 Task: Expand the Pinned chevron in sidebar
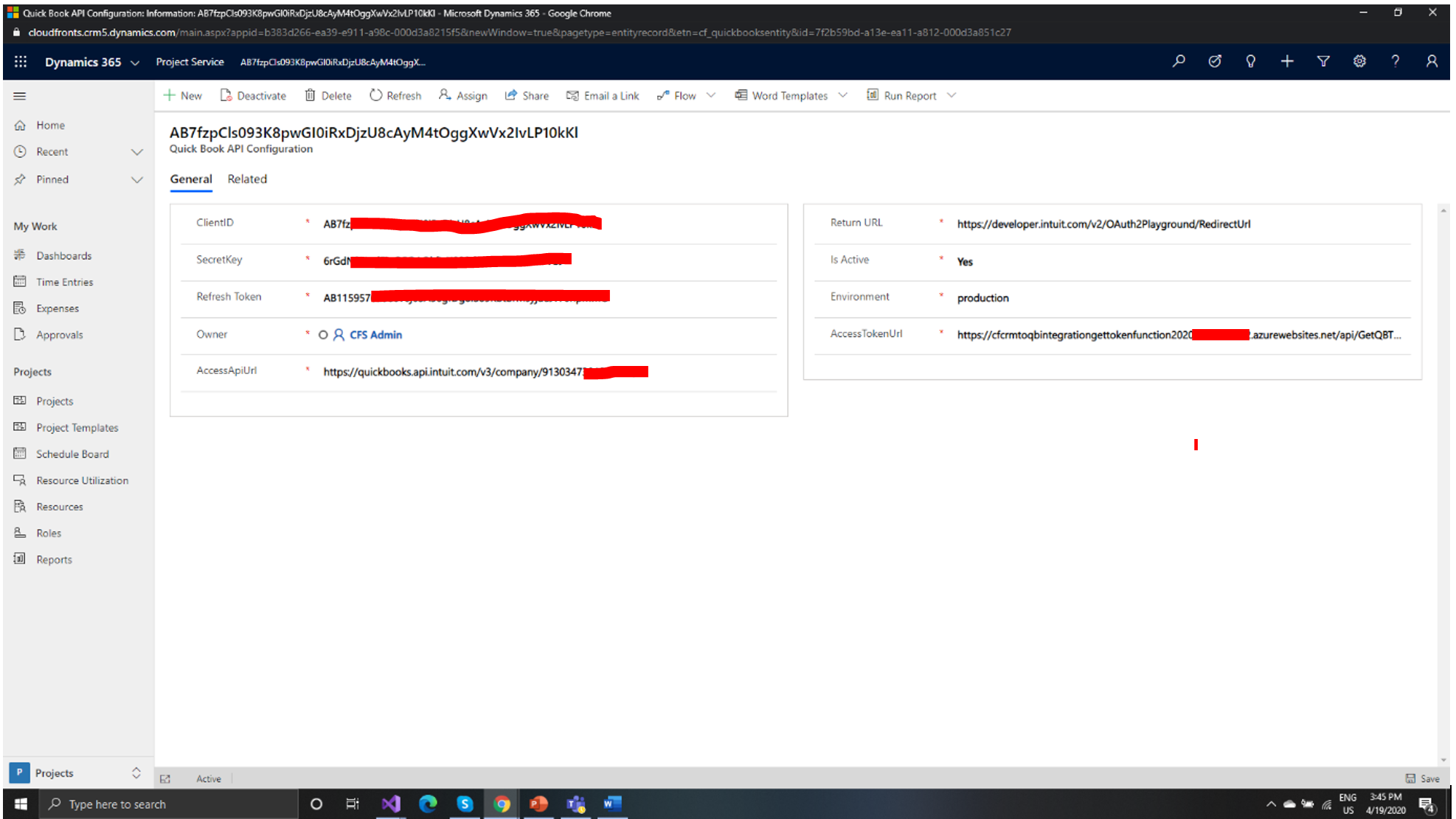coord(137,180)
